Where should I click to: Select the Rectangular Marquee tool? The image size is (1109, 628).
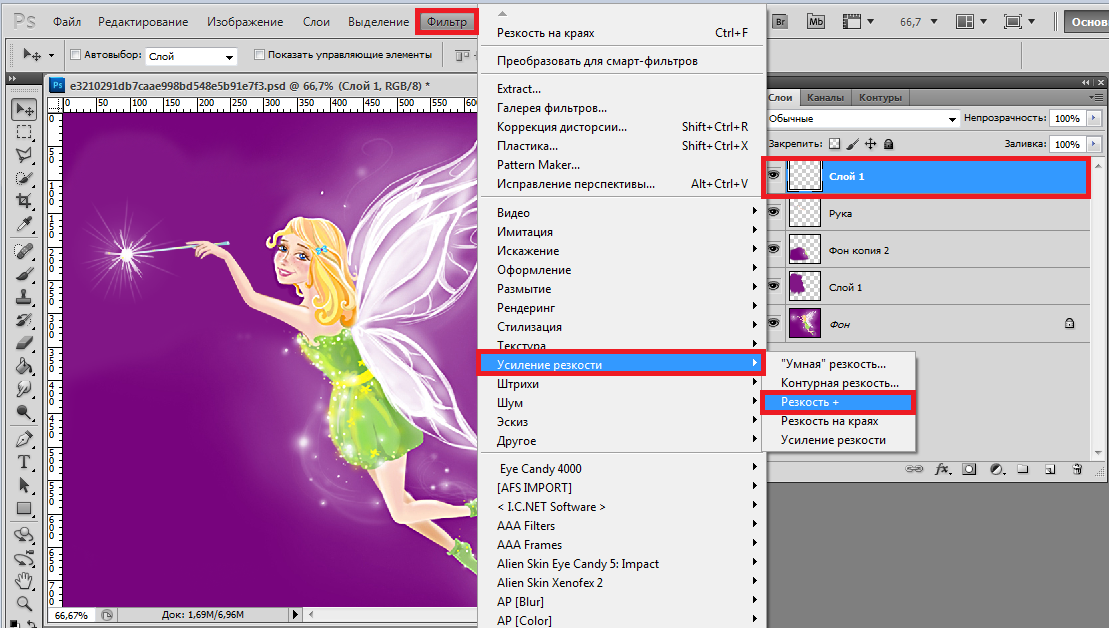[24, 132]
